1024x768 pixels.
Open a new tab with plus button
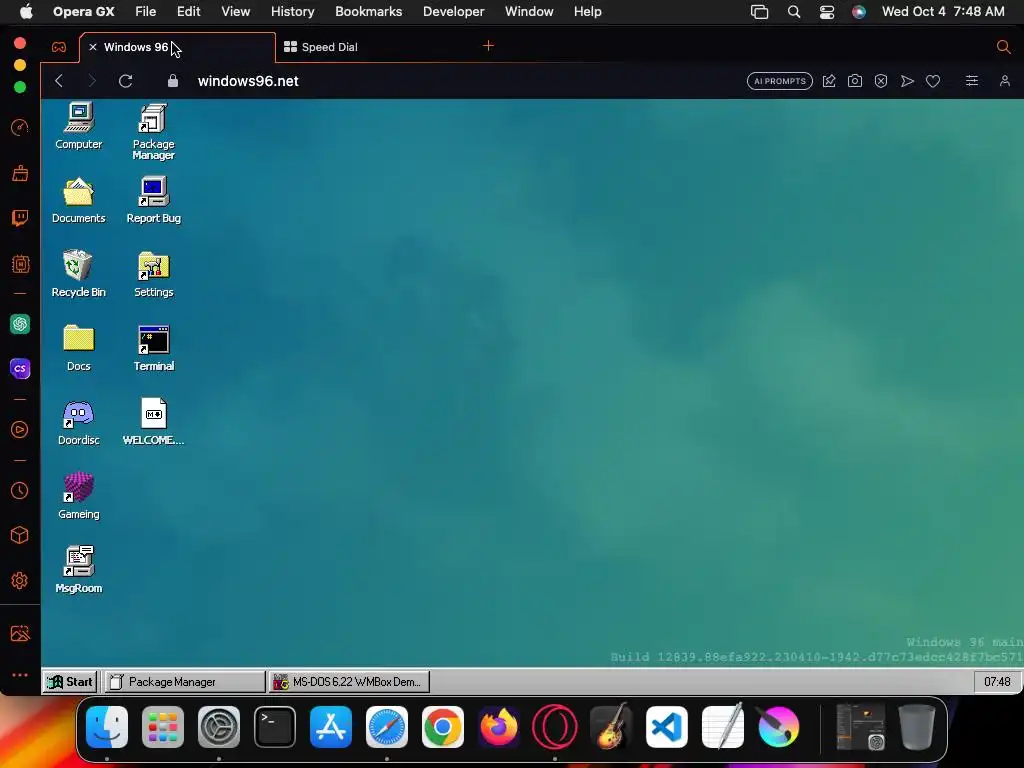(488, 46)
